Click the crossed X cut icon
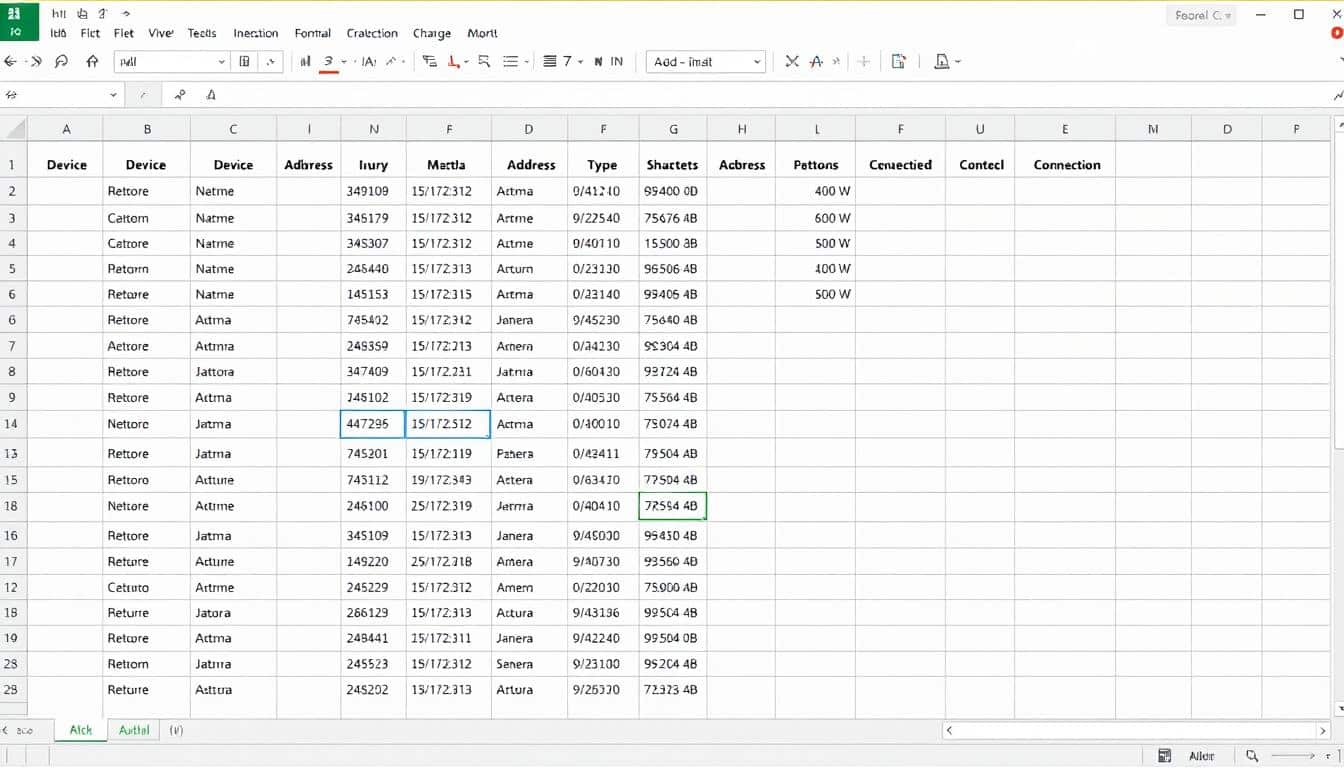This screenshot has height=768, width=1344. (792, 61)
